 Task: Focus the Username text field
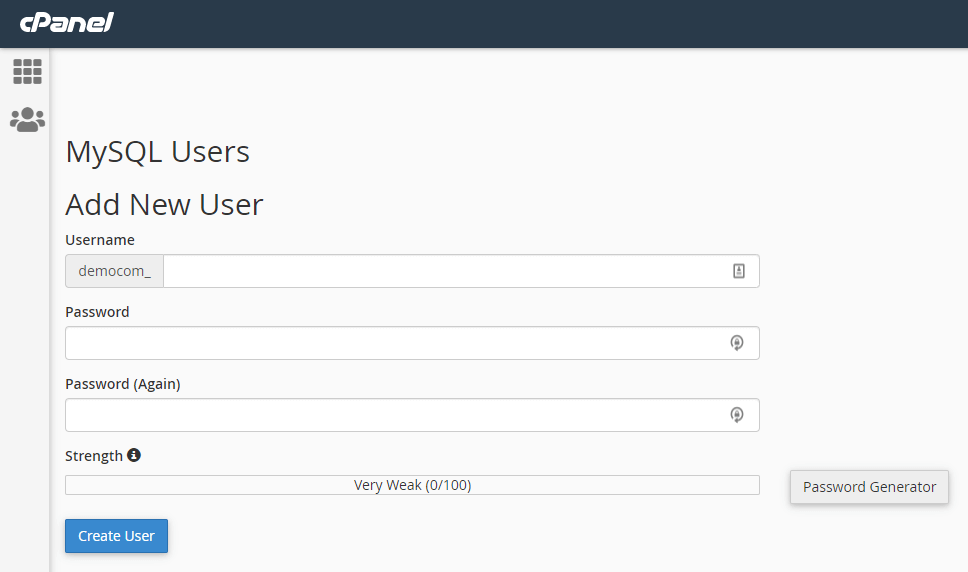point(445,271)
